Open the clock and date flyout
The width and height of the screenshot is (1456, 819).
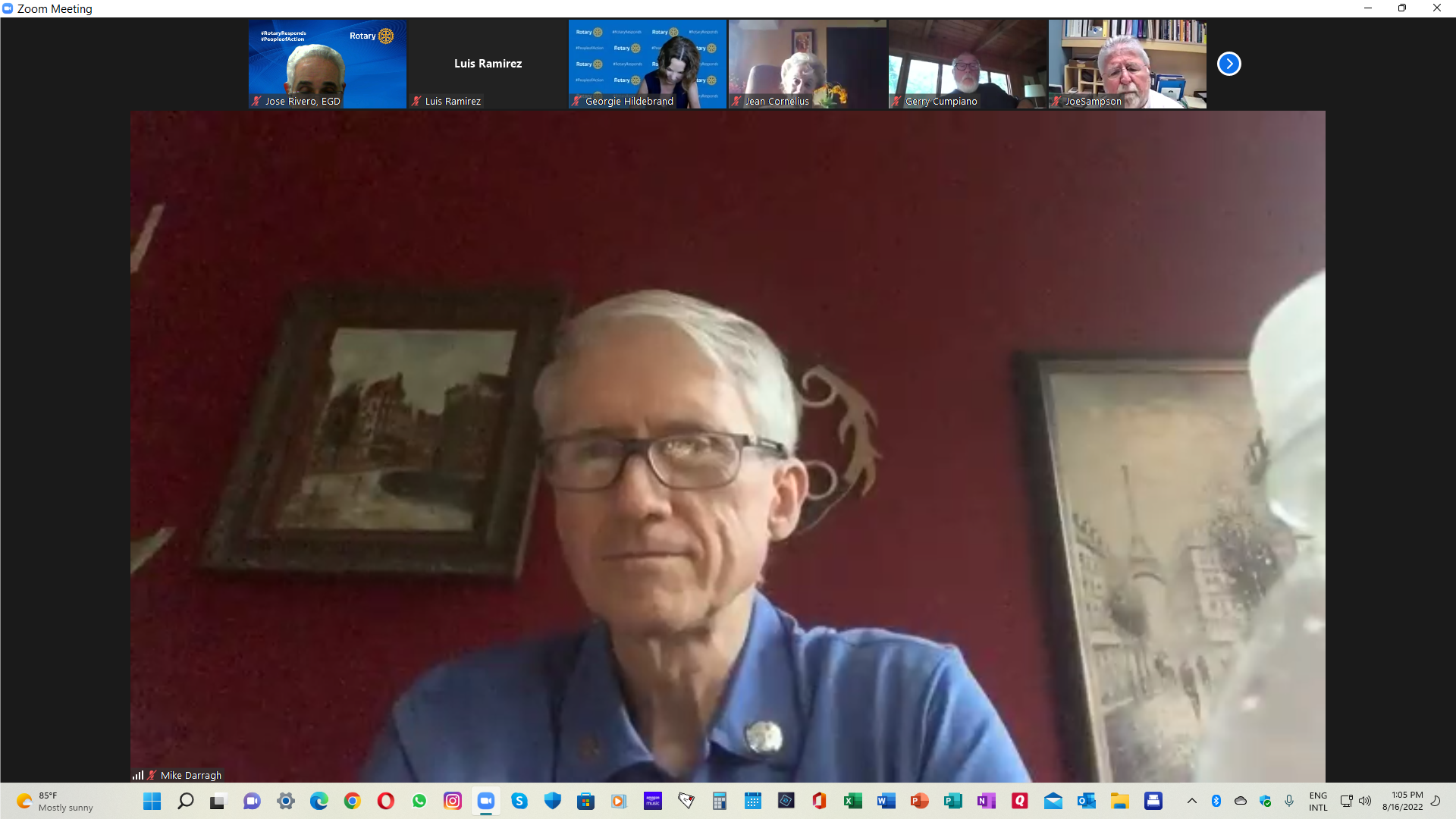pos(1402,801)
